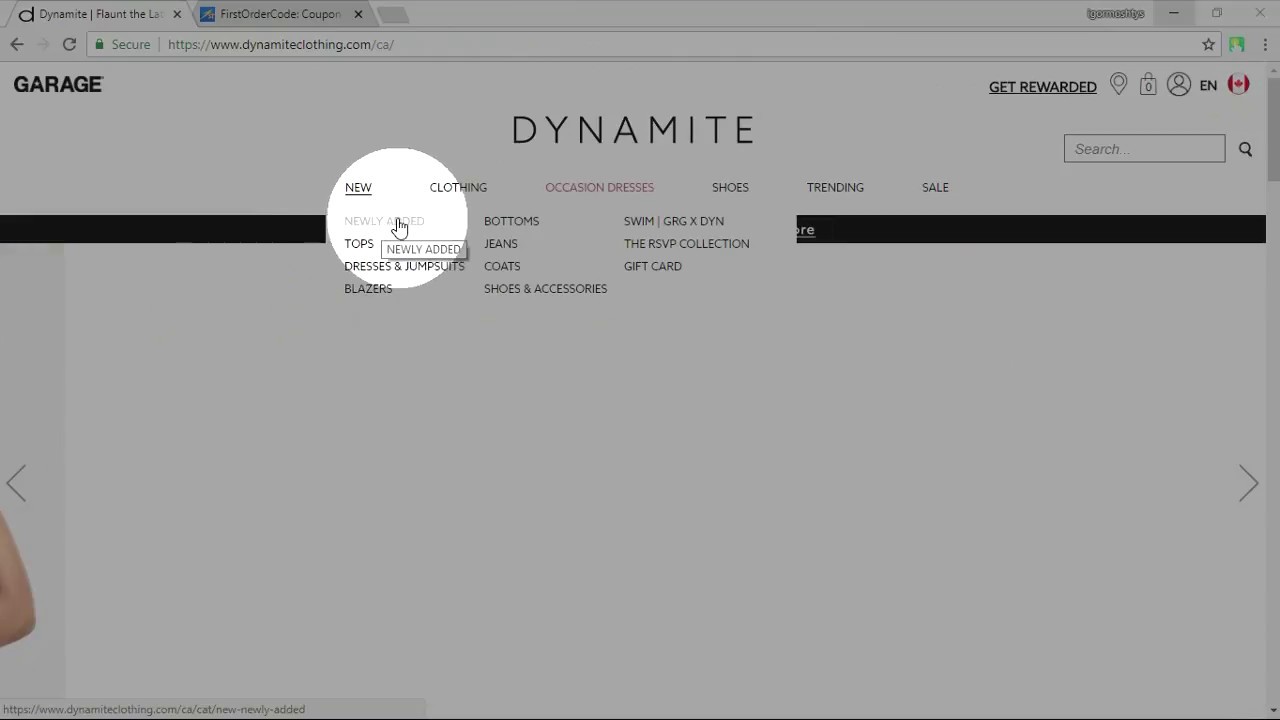
Task: Select GIFT CARD link
Action: coord(653,266)
